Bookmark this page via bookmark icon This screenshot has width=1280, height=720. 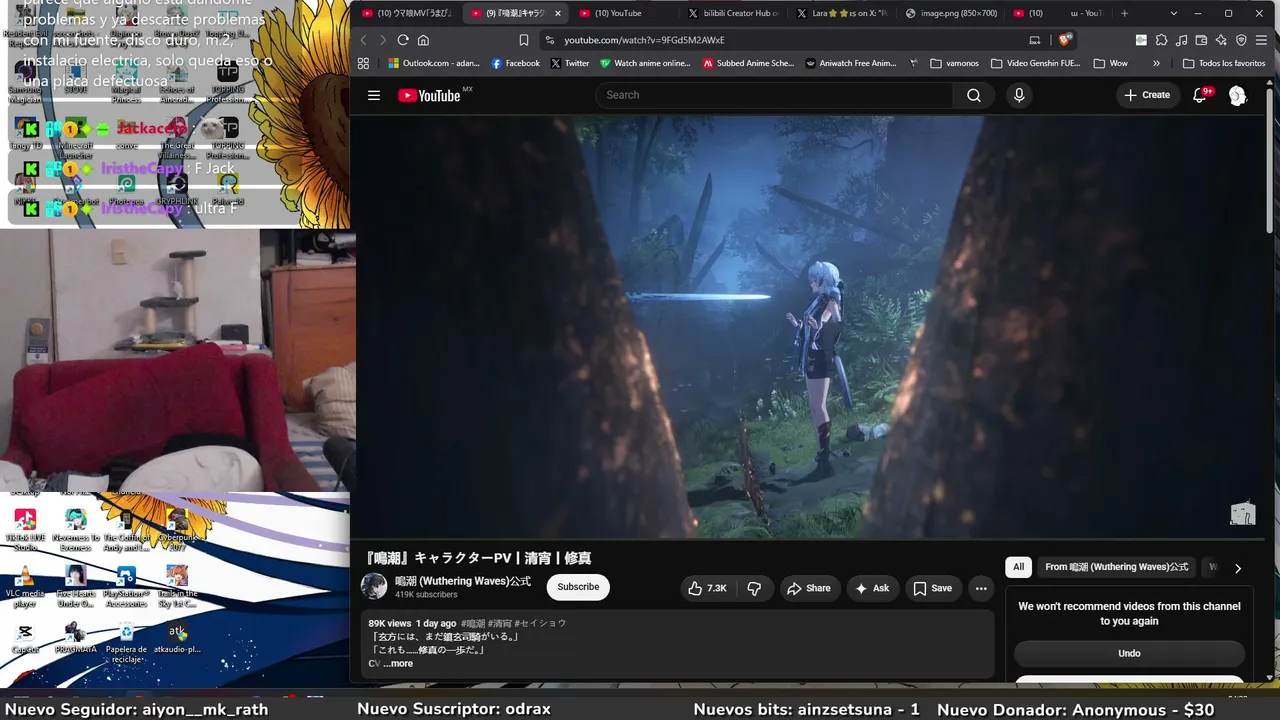523,40
